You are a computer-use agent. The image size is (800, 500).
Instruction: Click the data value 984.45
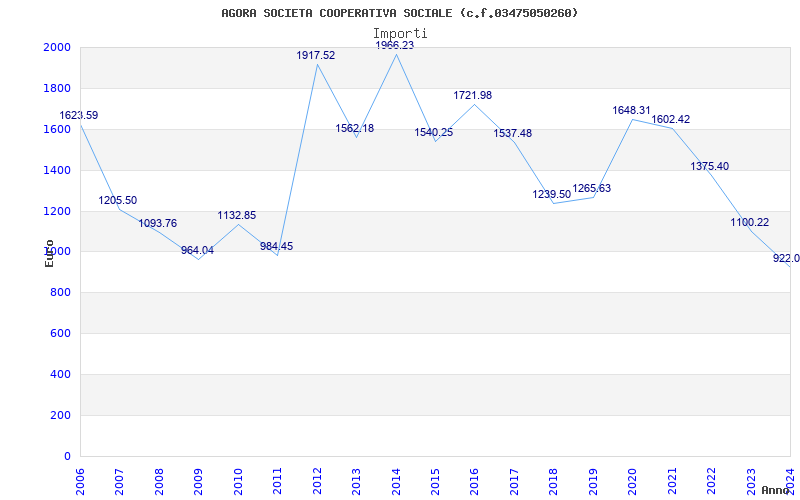click(277, 246)
